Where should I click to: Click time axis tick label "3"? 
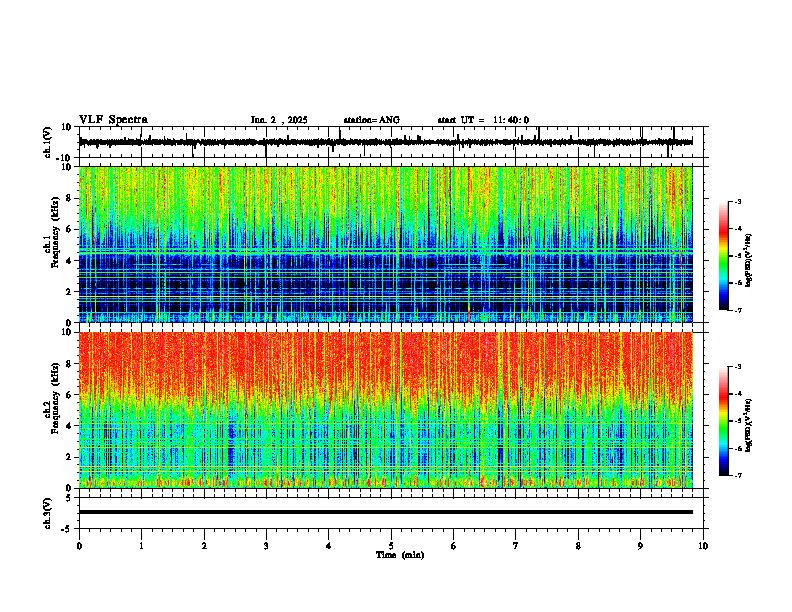click(266, 546)
